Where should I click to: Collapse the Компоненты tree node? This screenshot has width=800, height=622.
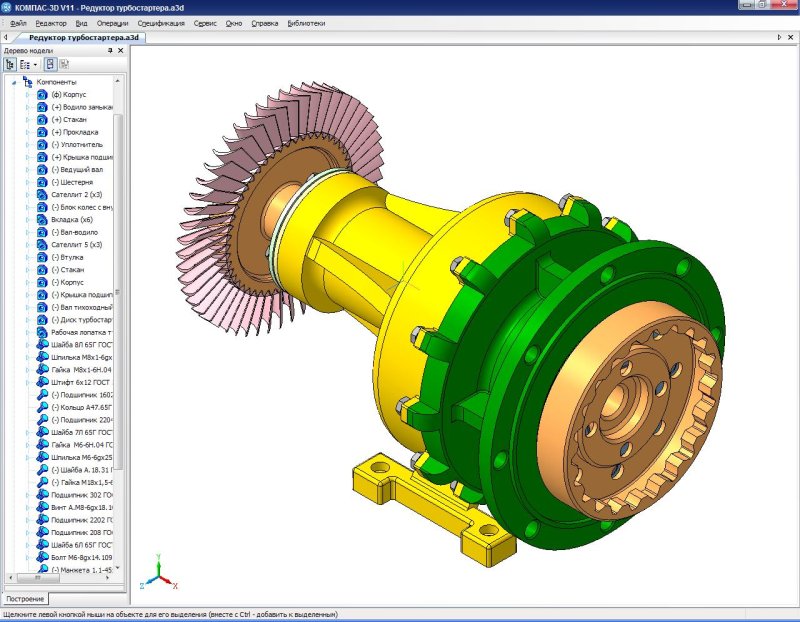coord(14,82)
